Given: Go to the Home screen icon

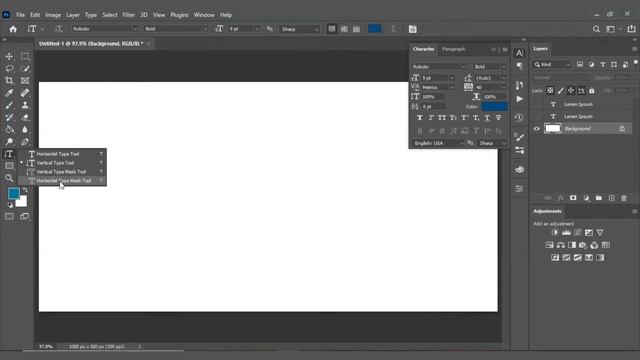Looking at the screenshot, I should click(x=13, y=29).
